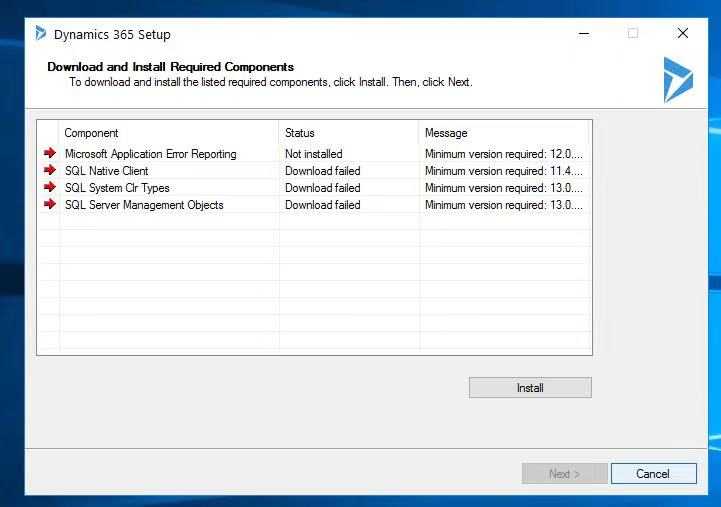The height and width of the screenshot is (507, 721).
Task: Click message 'Minimum version required: 12.0...'
Action: tap(504, 154)
